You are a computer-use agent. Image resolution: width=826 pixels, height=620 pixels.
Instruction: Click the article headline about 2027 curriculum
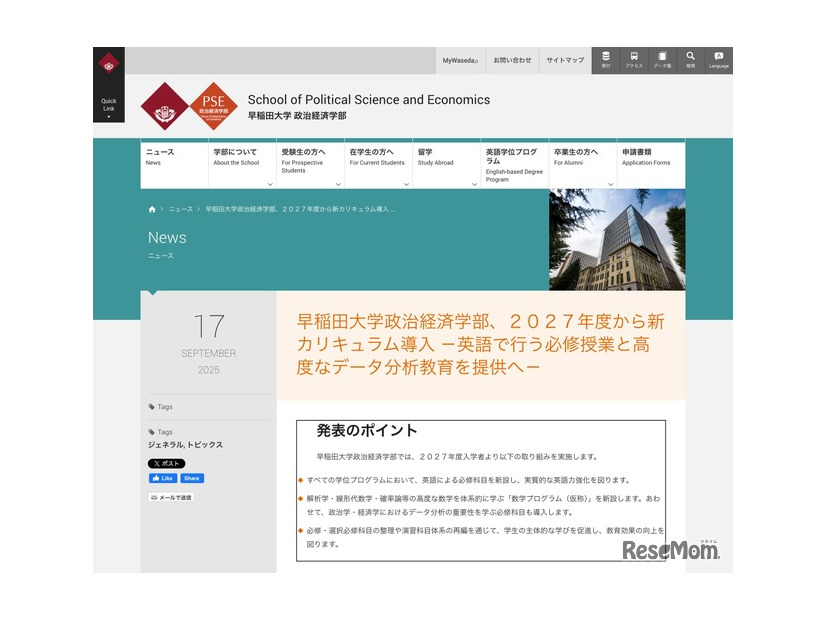click(x=480, y=344)
